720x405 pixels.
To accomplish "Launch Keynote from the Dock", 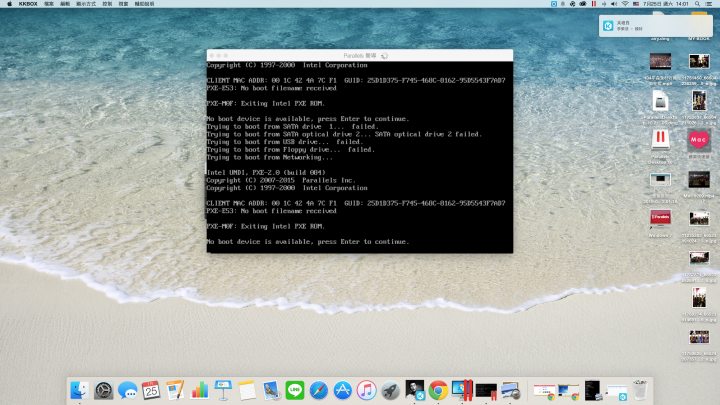I will tap(223, 390).
